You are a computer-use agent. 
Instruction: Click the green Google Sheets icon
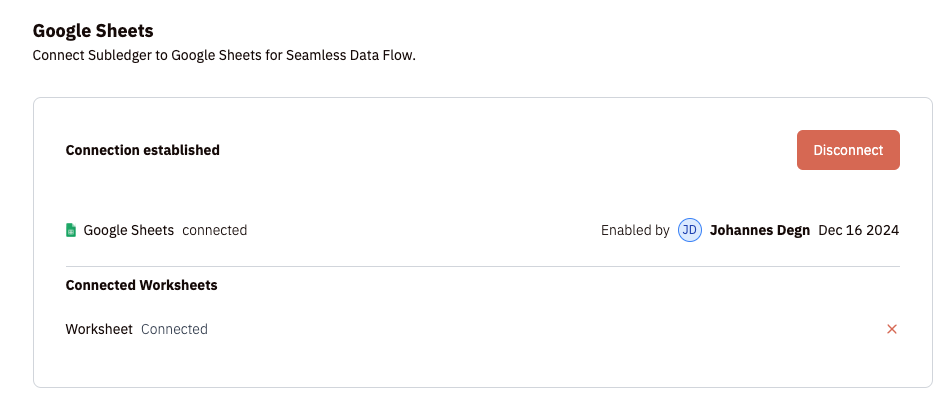click(x=71, y=230)
